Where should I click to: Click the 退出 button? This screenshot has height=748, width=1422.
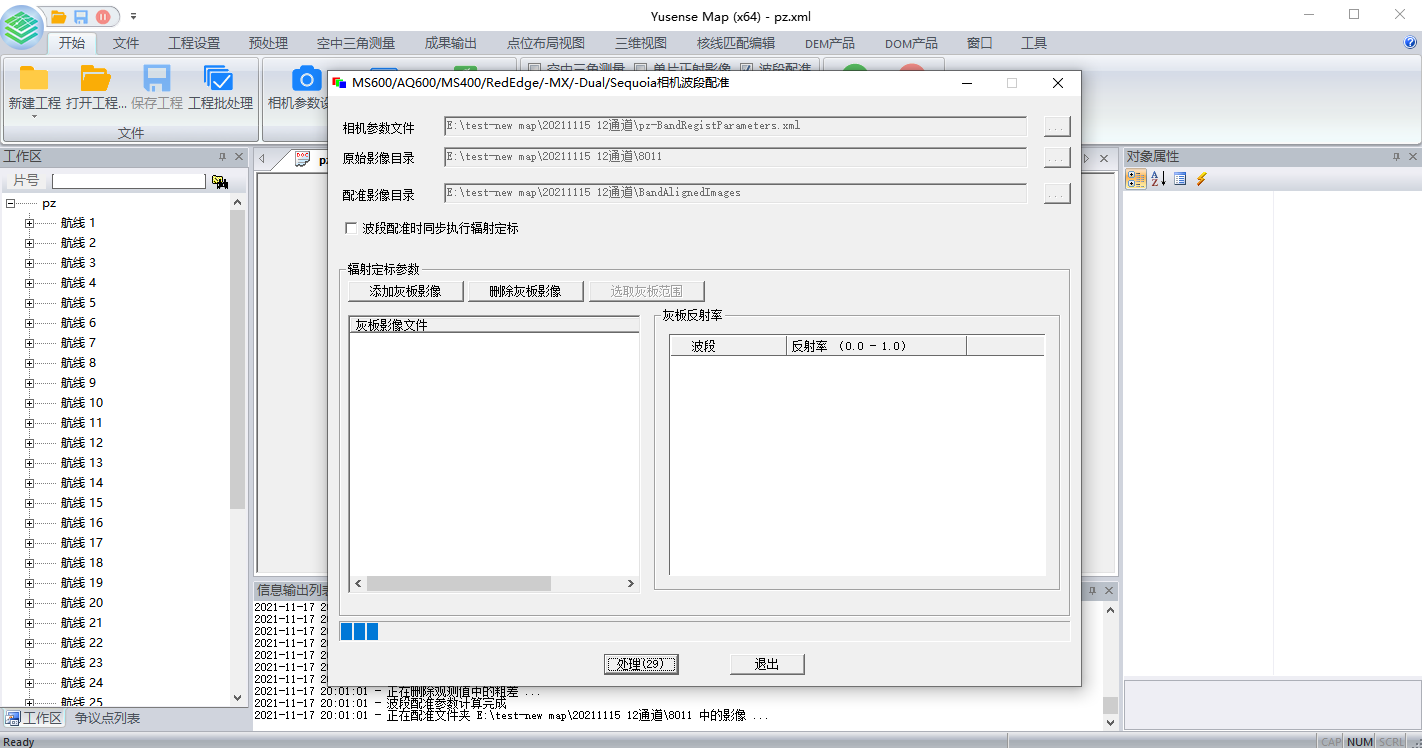767,664
